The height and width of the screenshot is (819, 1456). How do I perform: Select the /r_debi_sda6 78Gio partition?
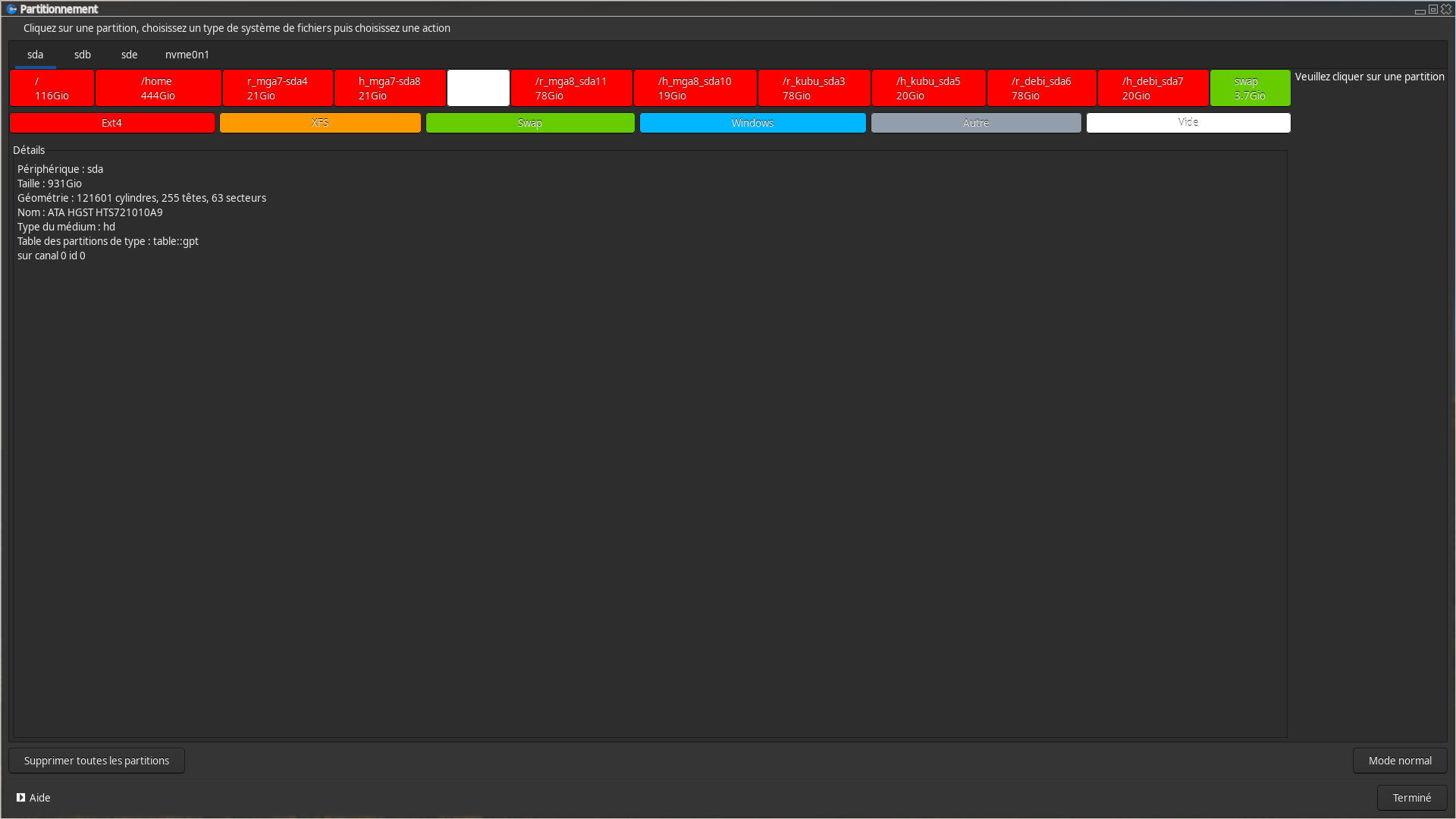tap(1042, 88)
